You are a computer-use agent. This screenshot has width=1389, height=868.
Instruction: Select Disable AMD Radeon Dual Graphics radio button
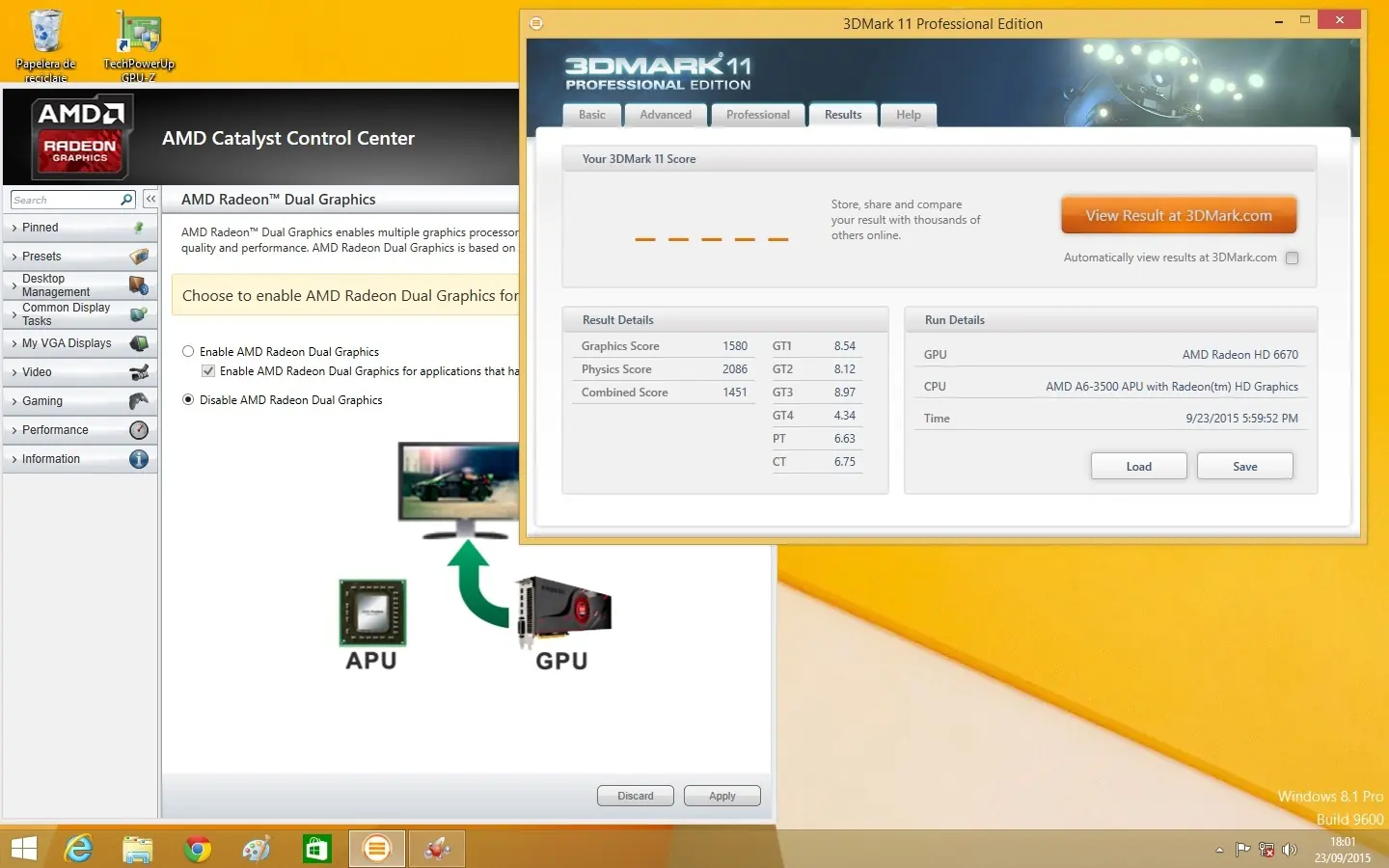point(188,400)
